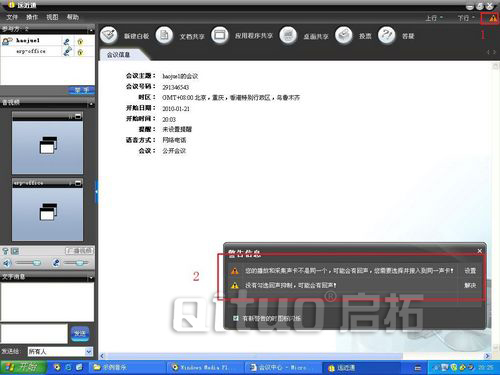
Task: Open the 发送给 recipient dropdown (所有人)
Action: (x=60, y=351)
